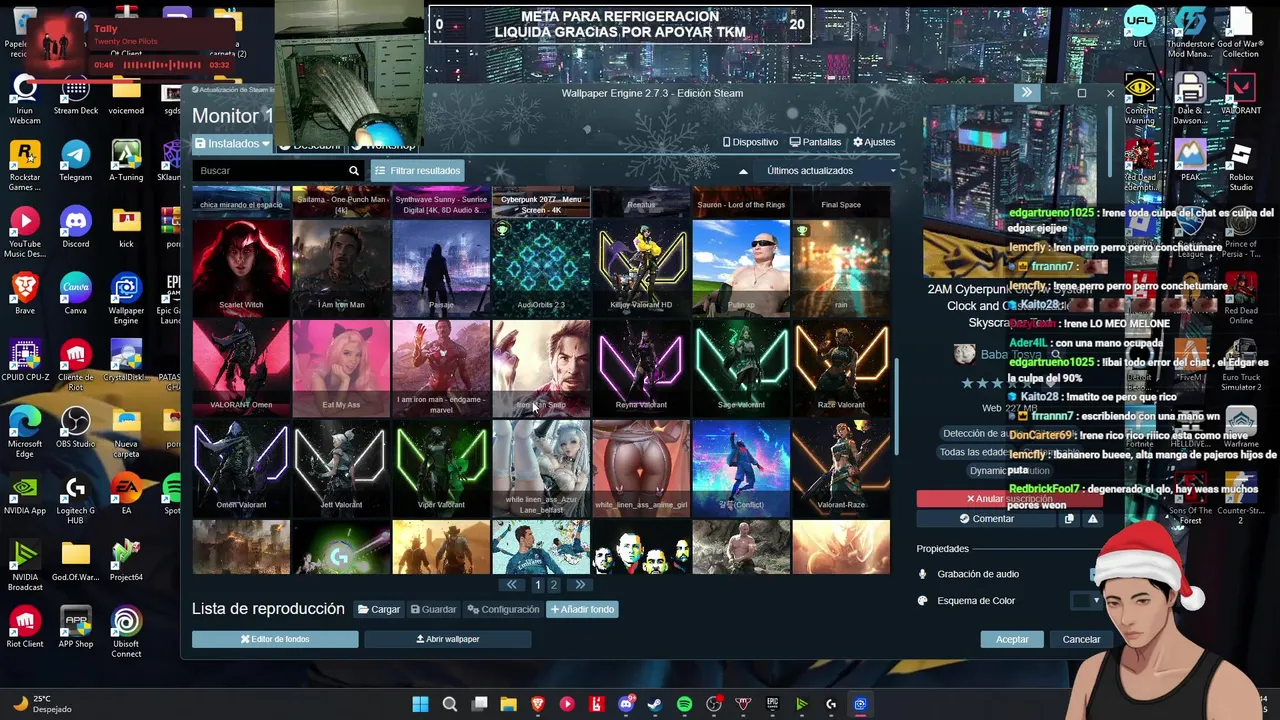Open Ajustes settings
Image resolution: width=1280 pixels, height=720 pixels.
[x=874, y=142]
